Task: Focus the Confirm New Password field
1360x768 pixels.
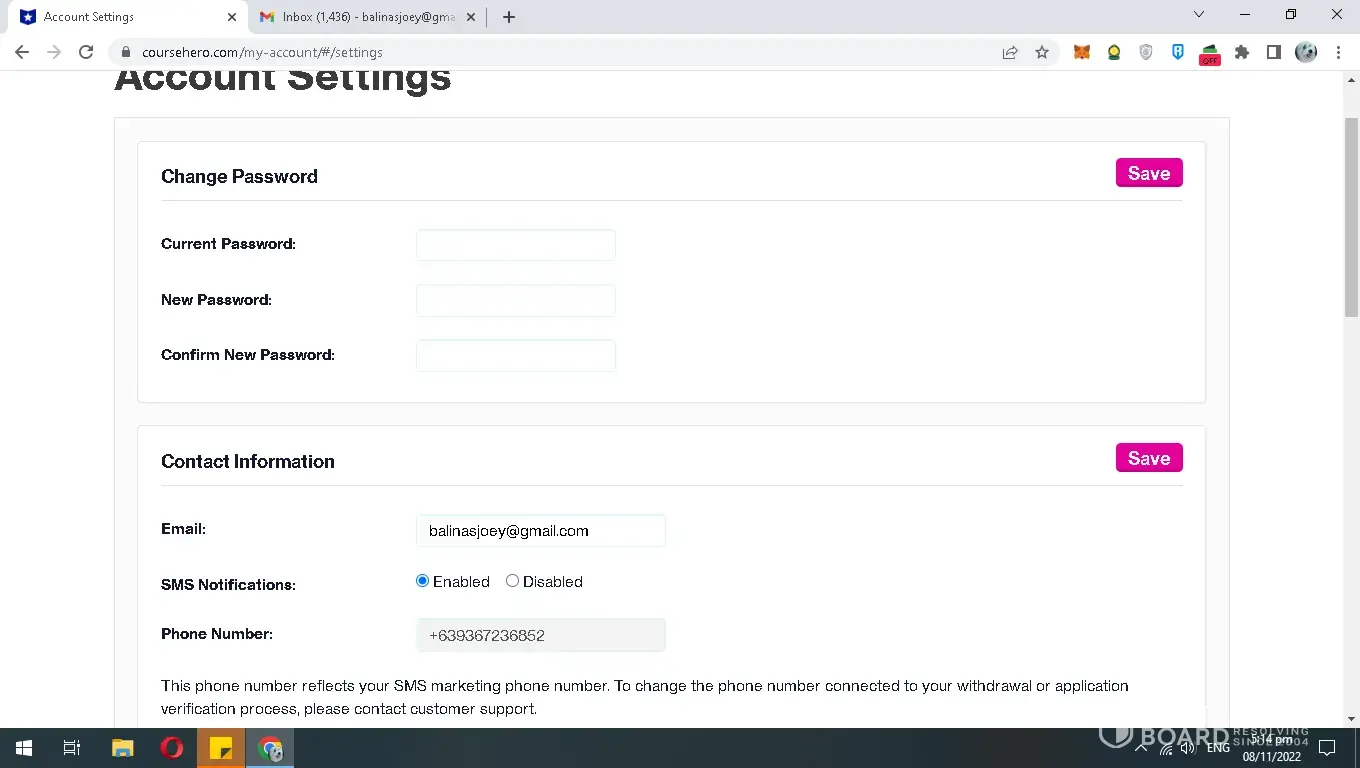Action: click(516, 356)
